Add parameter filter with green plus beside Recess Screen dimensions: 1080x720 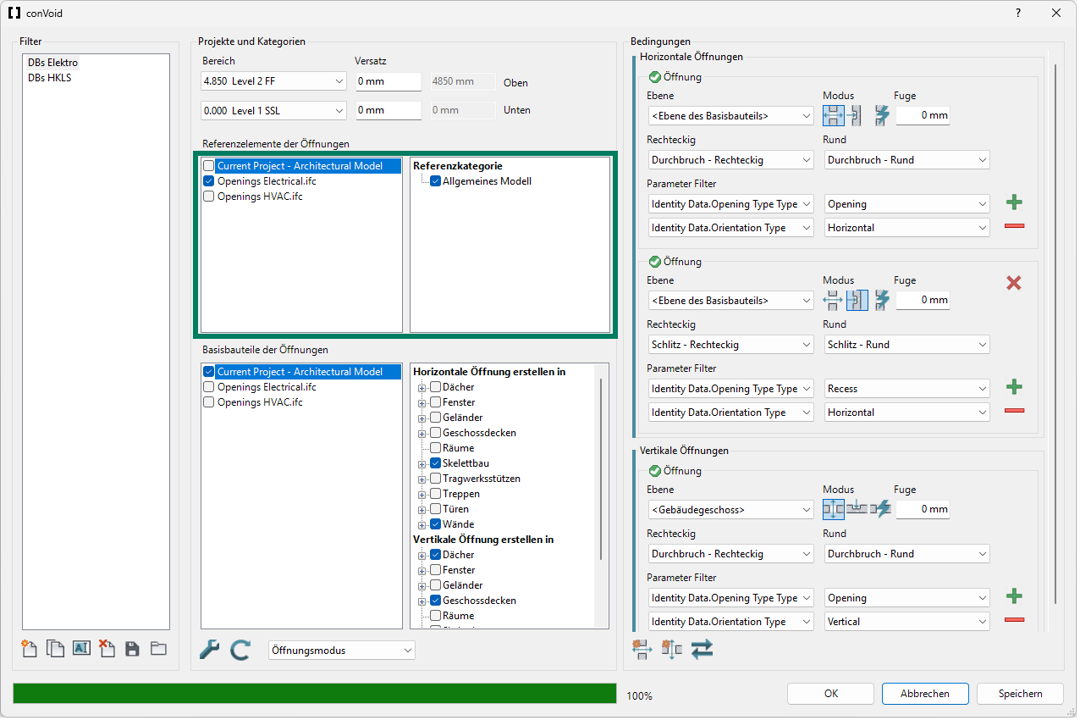(x=1014, y=387)
